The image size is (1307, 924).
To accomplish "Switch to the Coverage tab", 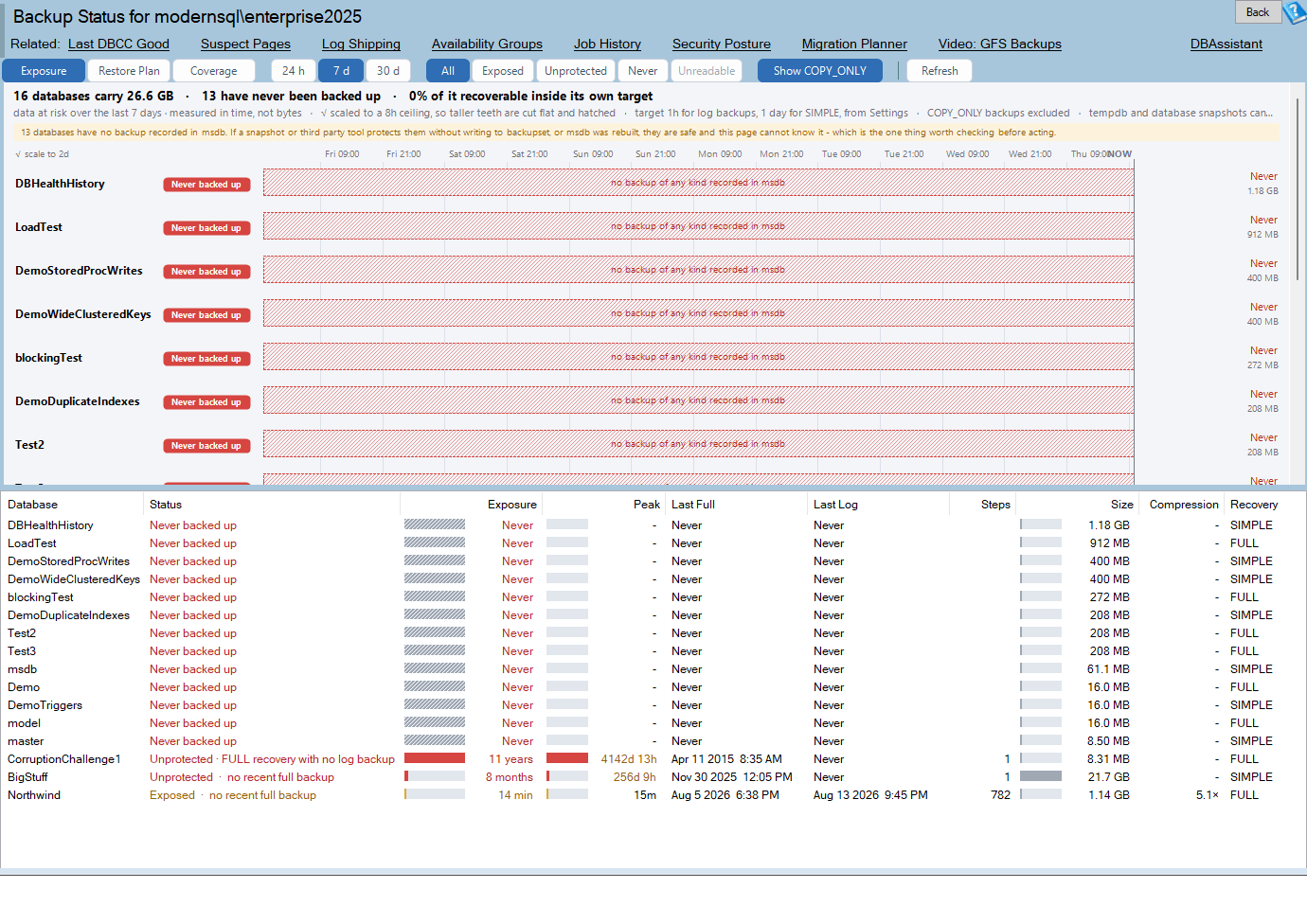I will pyautogui.click(x=214, y=71).
